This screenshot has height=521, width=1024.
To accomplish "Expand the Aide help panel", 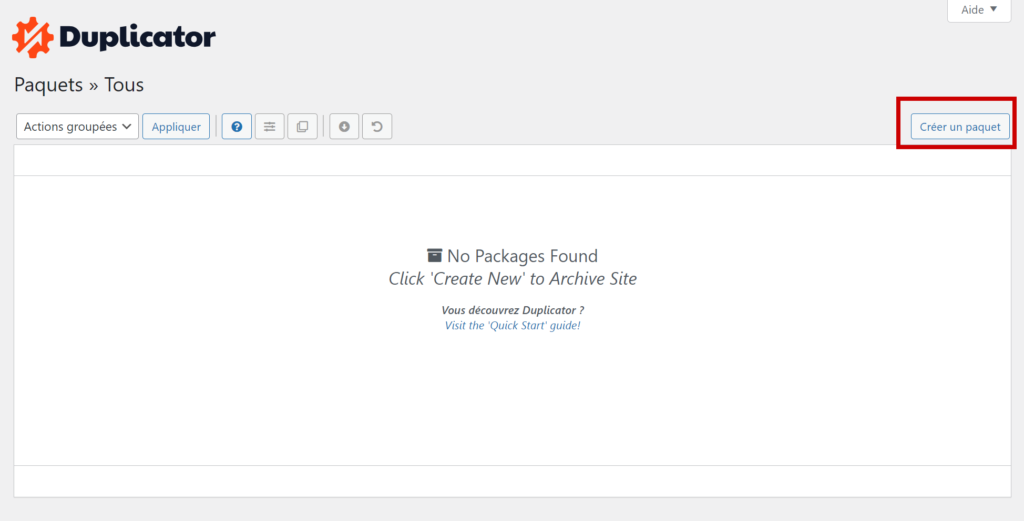I will [x=979, y=10].
